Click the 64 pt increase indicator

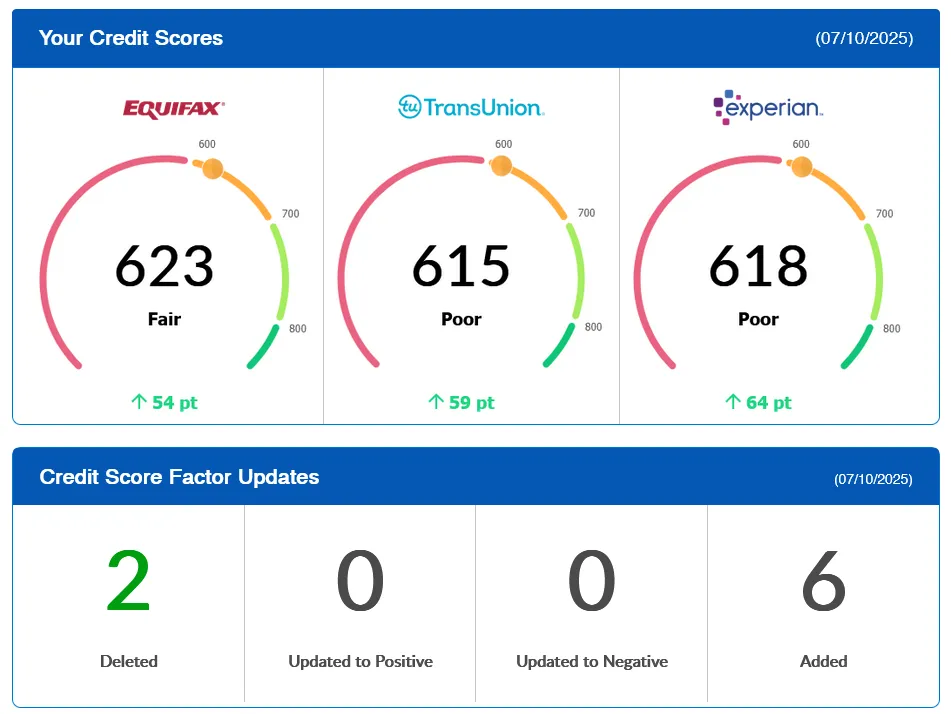[758, 402]
